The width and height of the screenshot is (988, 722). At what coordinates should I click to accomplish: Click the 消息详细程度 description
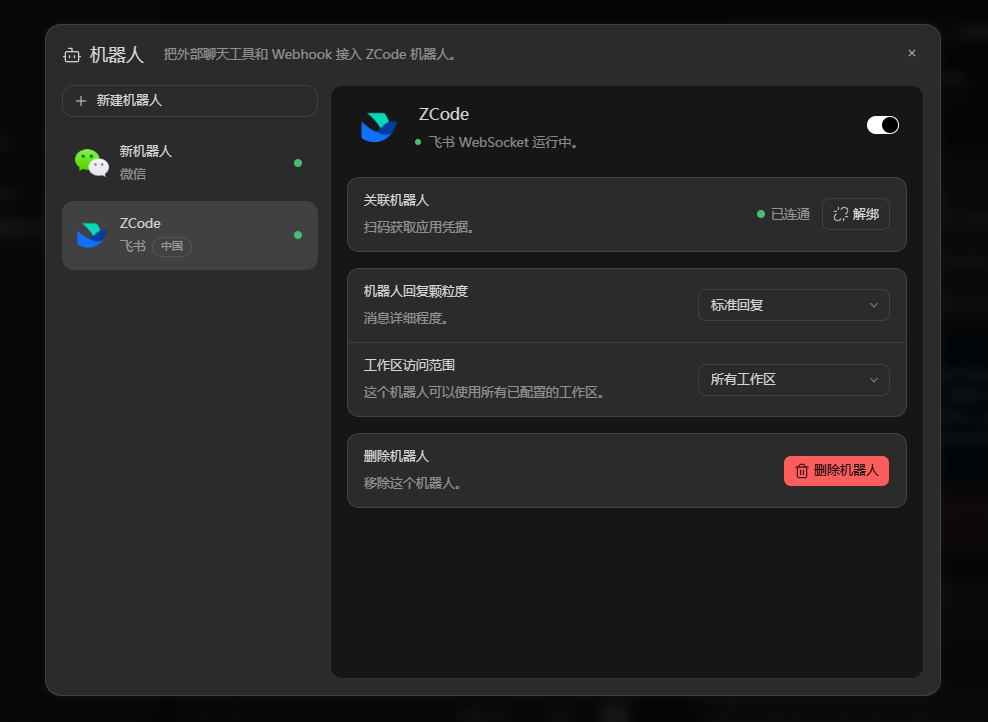coord(406,318)
